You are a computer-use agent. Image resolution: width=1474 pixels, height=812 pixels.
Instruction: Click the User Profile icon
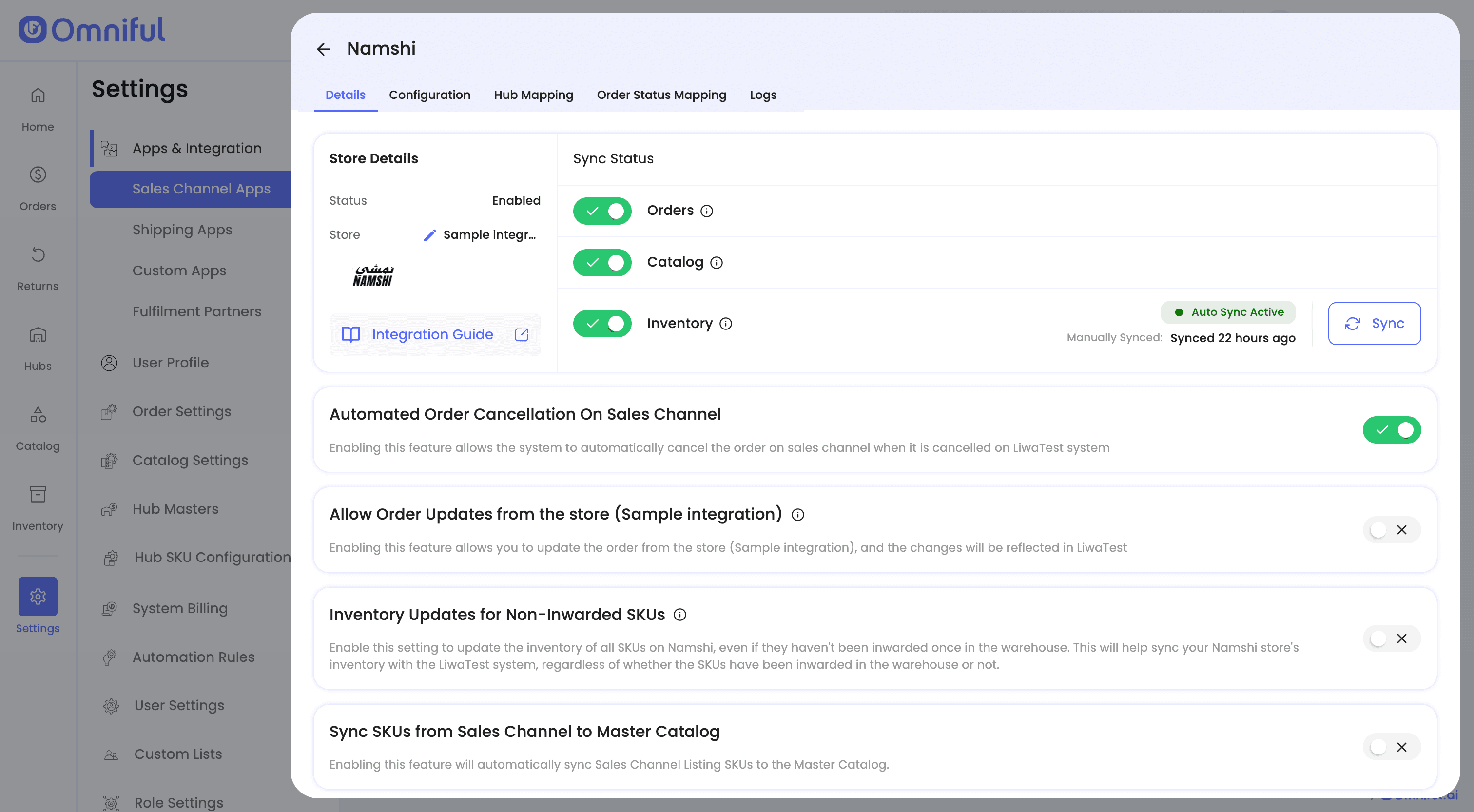coord(109,363)
